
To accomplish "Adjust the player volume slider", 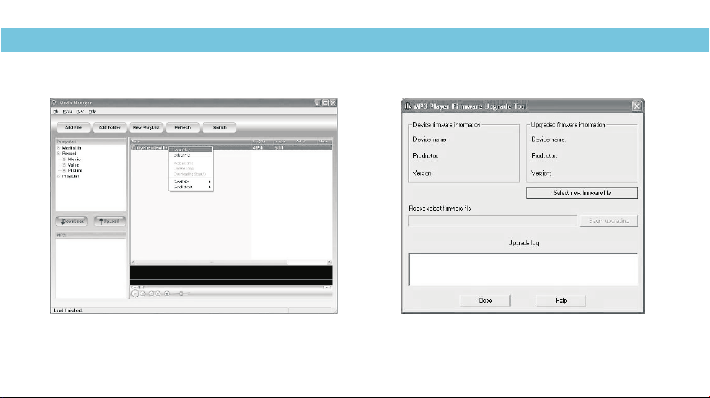I will click(181, 294).
